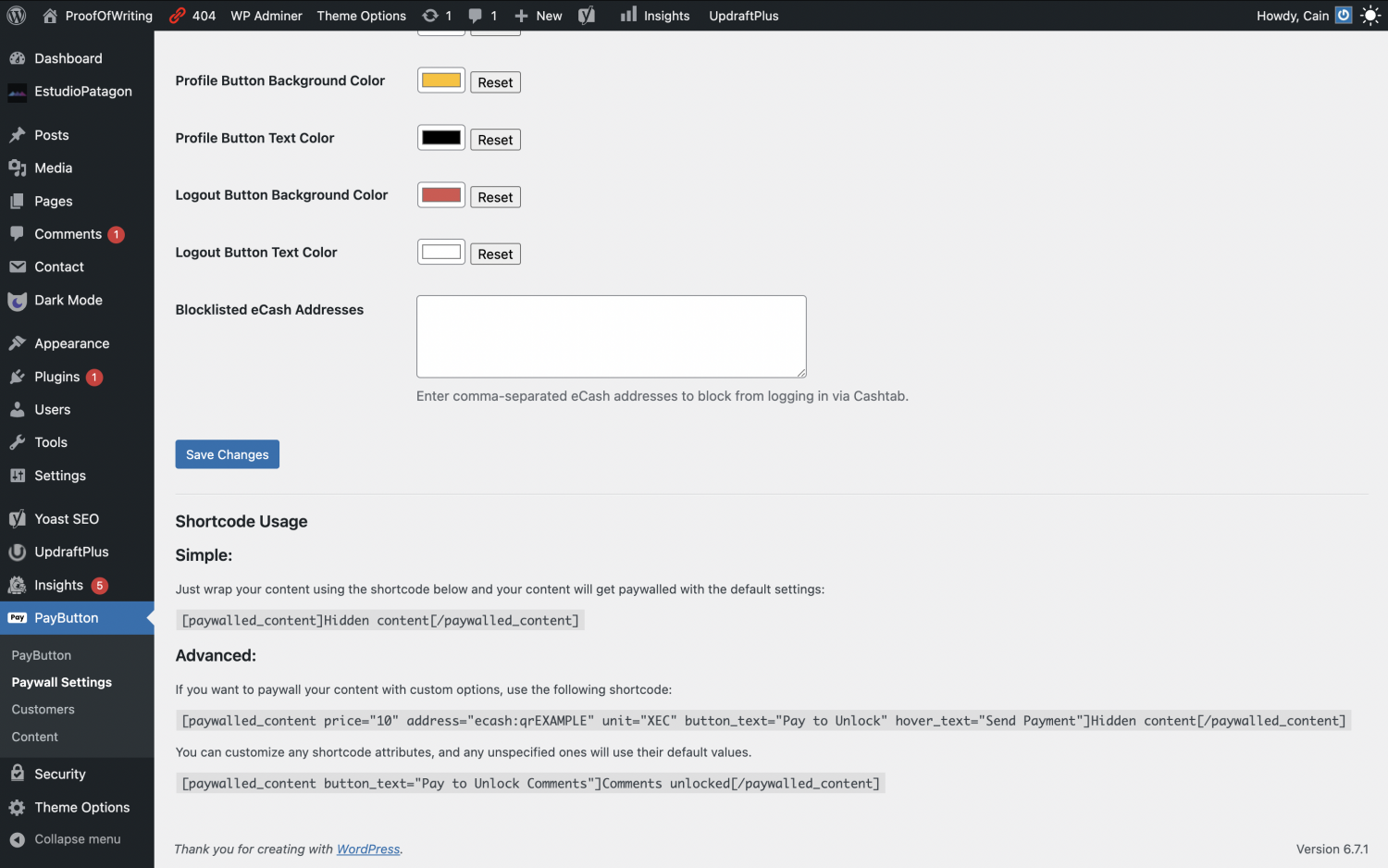
Task: Reset the Profile Button Text Color
Action: click(x=495, y=140)
